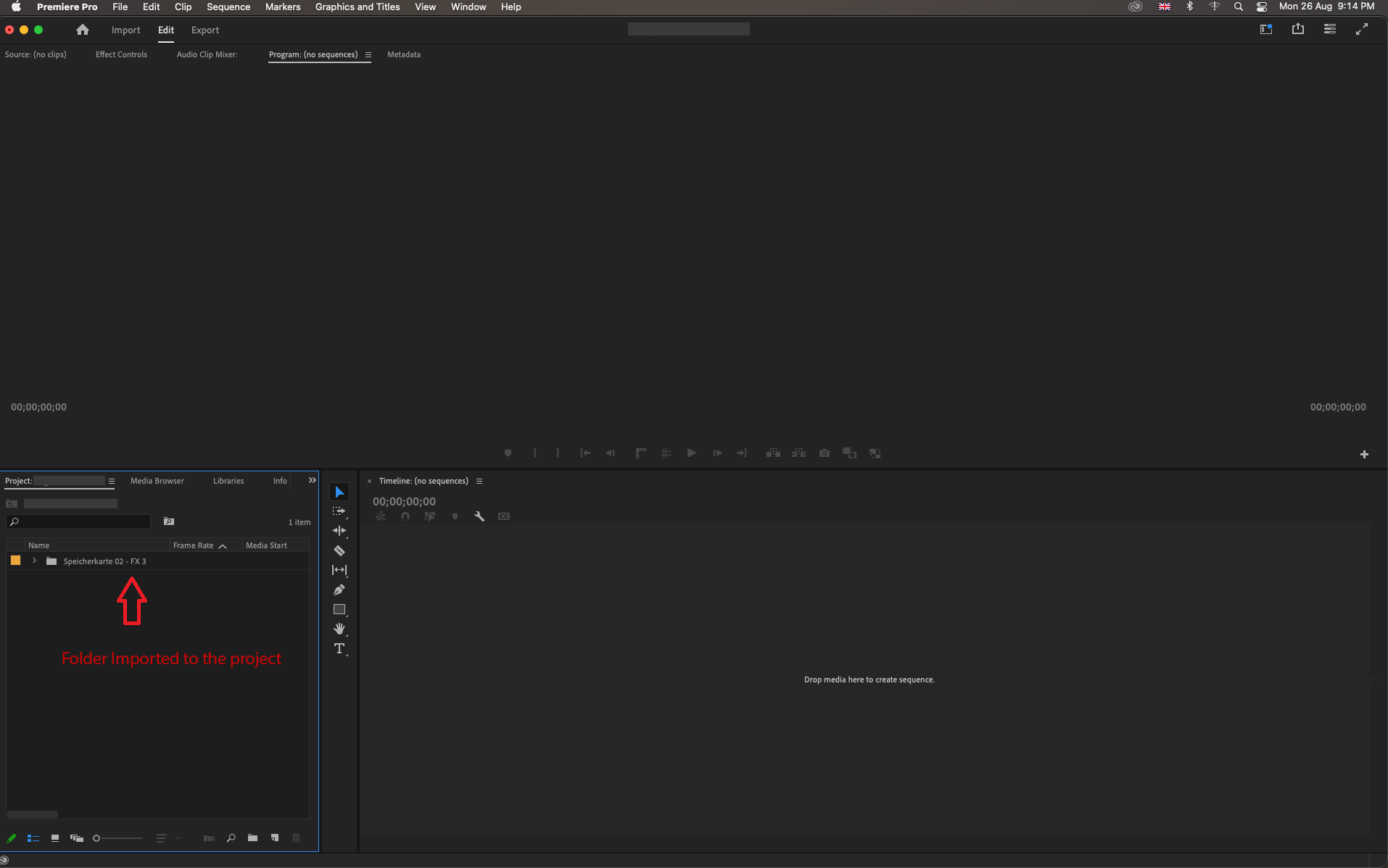Select the Slip tool
1388x868 pixels.
click(339, 570)
